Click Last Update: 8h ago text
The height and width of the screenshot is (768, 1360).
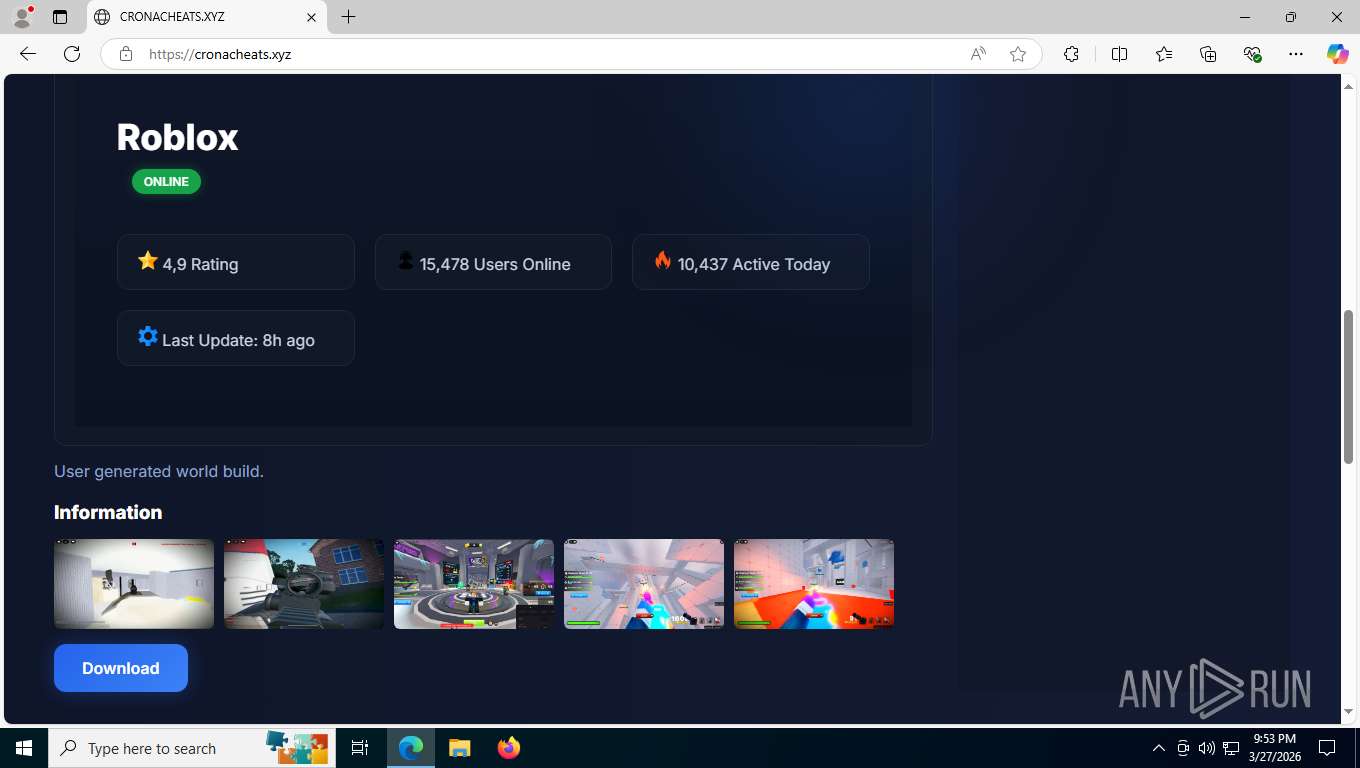point(238,340)
